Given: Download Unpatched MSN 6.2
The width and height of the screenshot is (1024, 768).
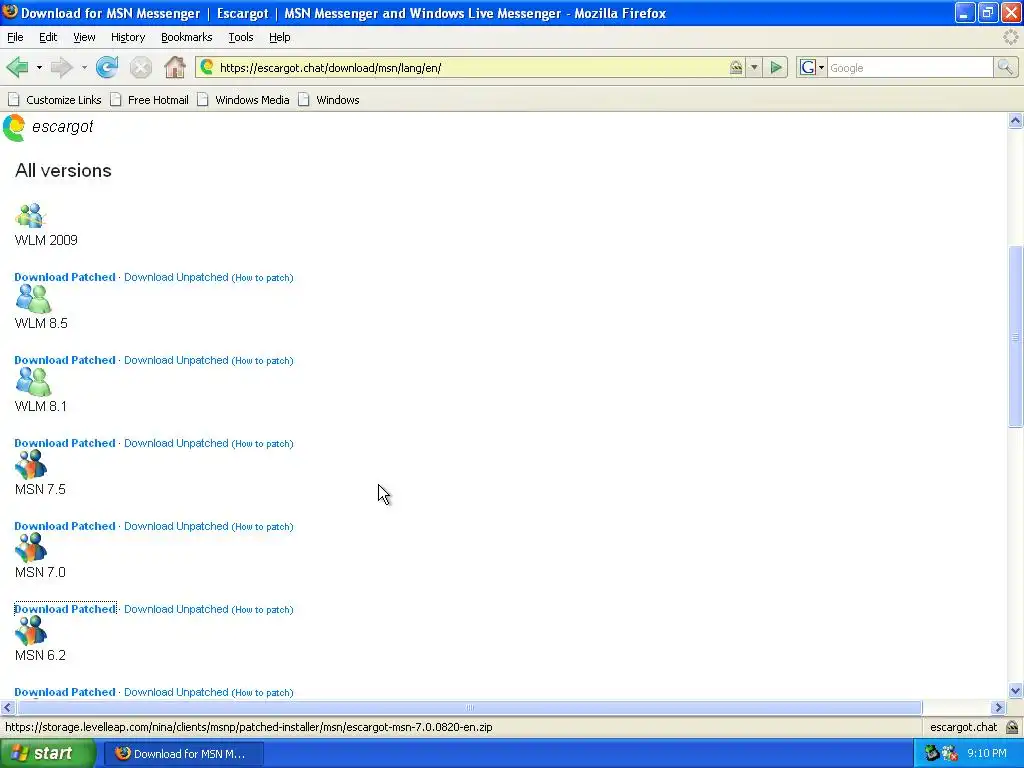Looking at the screenshot, I should coord(176,692).
